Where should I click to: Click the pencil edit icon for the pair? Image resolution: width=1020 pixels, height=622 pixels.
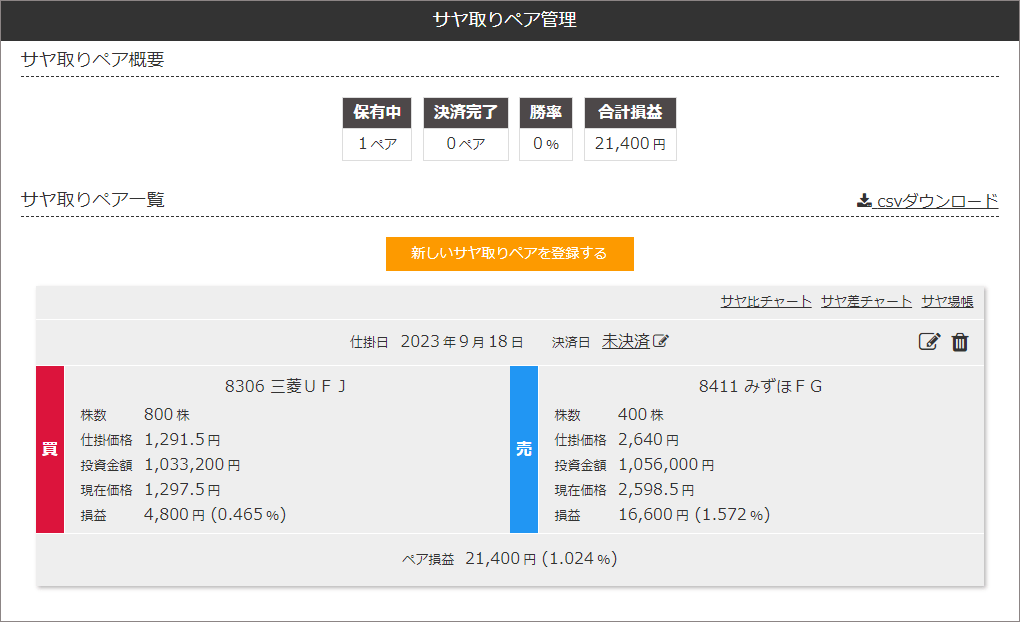(929, 342)
